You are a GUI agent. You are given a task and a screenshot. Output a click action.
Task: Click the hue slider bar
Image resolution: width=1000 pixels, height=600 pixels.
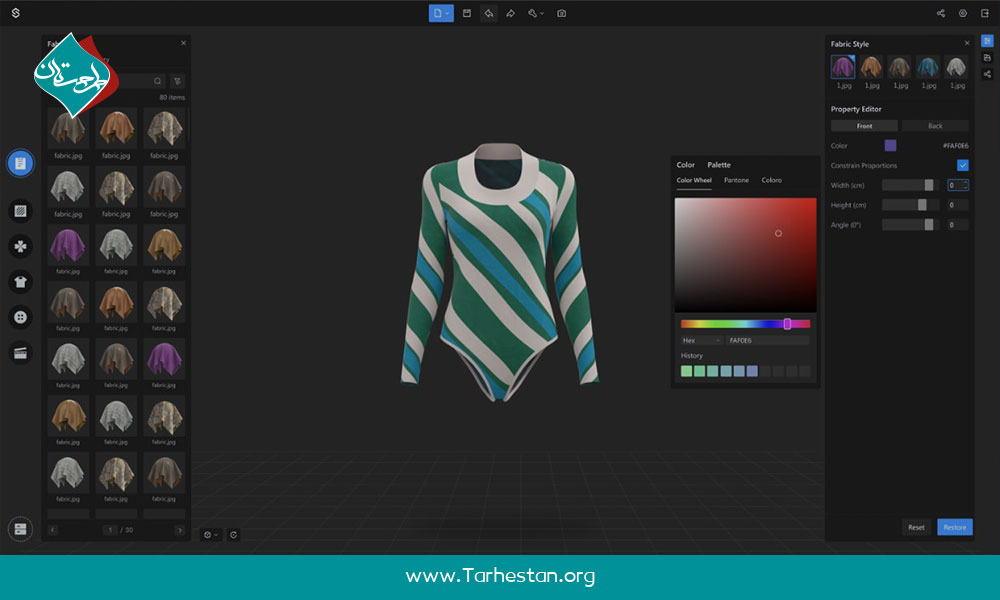click(x=746, y=324)
